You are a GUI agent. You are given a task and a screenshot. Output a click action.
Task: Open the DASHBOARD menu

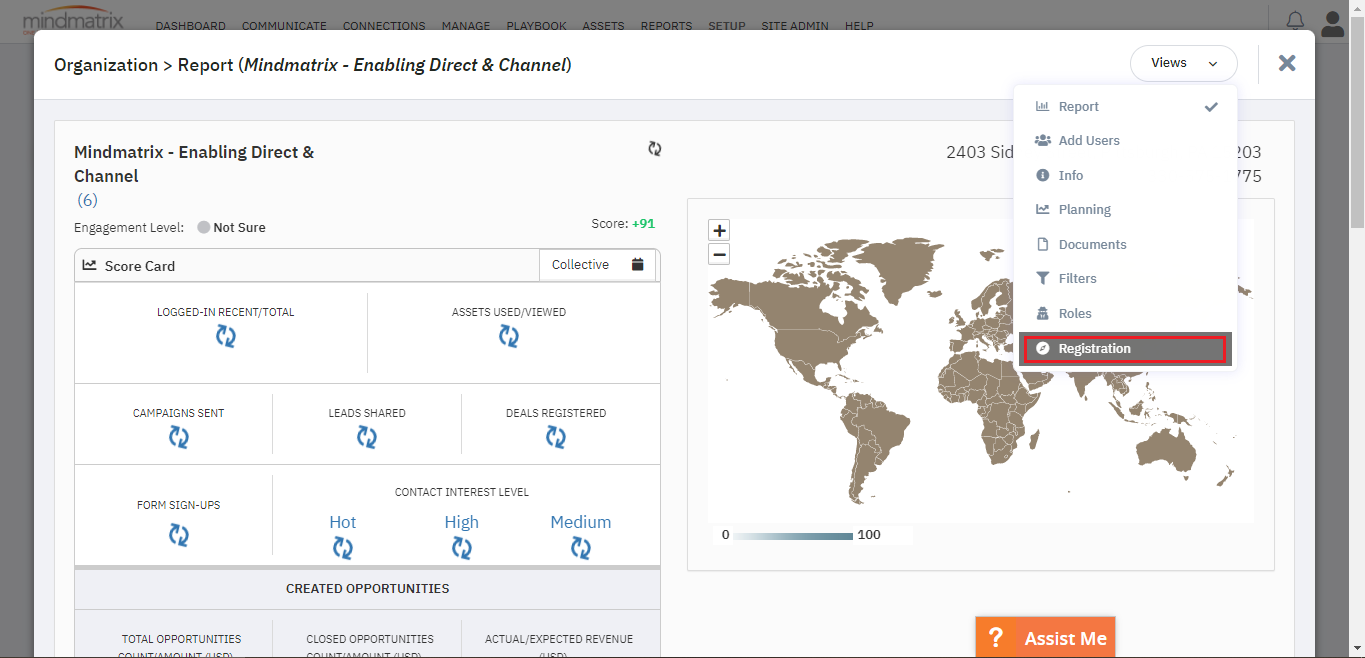[x=191, y=26]
